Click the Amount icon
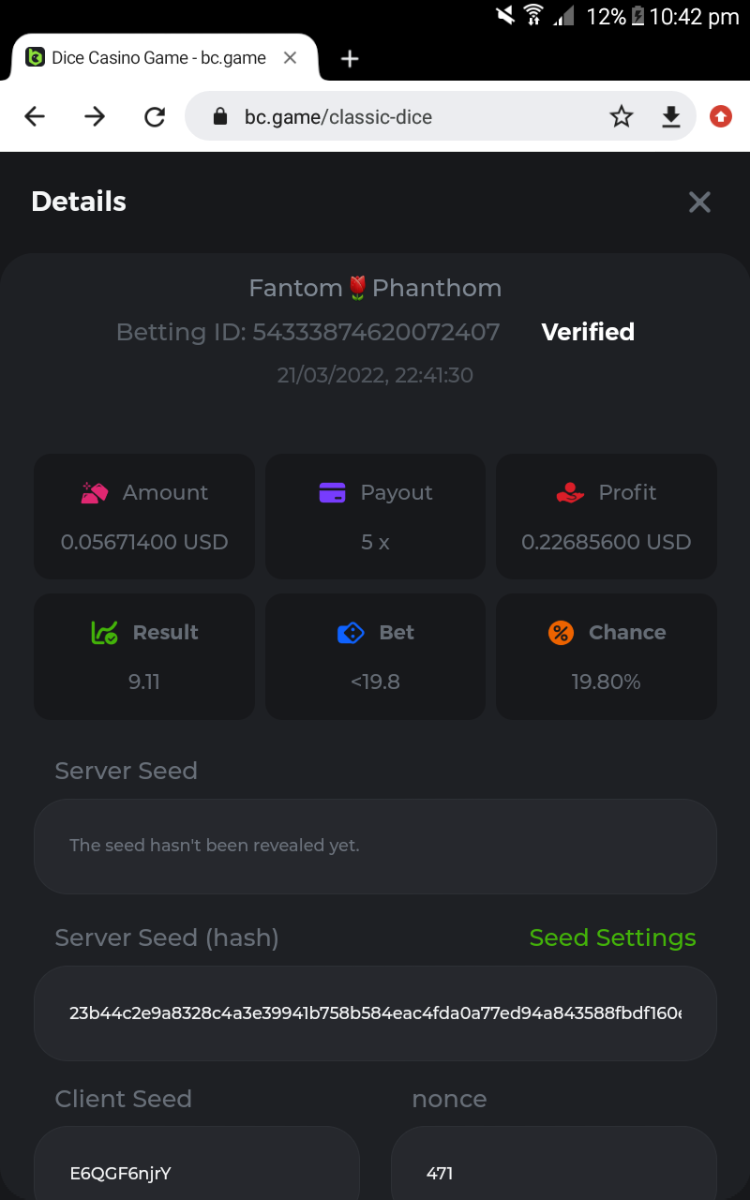 pyautogui.click(x=94, y=493)
